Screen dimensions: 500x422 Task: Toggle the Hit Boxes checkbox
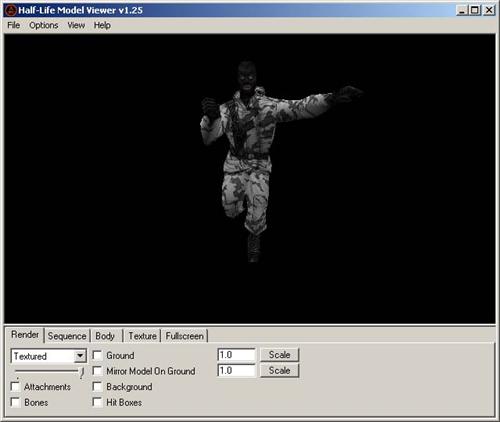97,402
